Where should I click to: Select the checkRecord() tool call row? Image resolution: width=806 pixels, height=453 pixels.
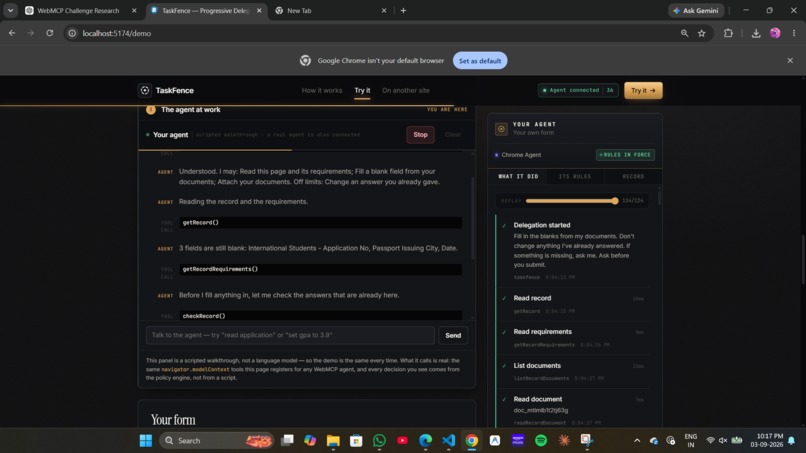(320, 316)
